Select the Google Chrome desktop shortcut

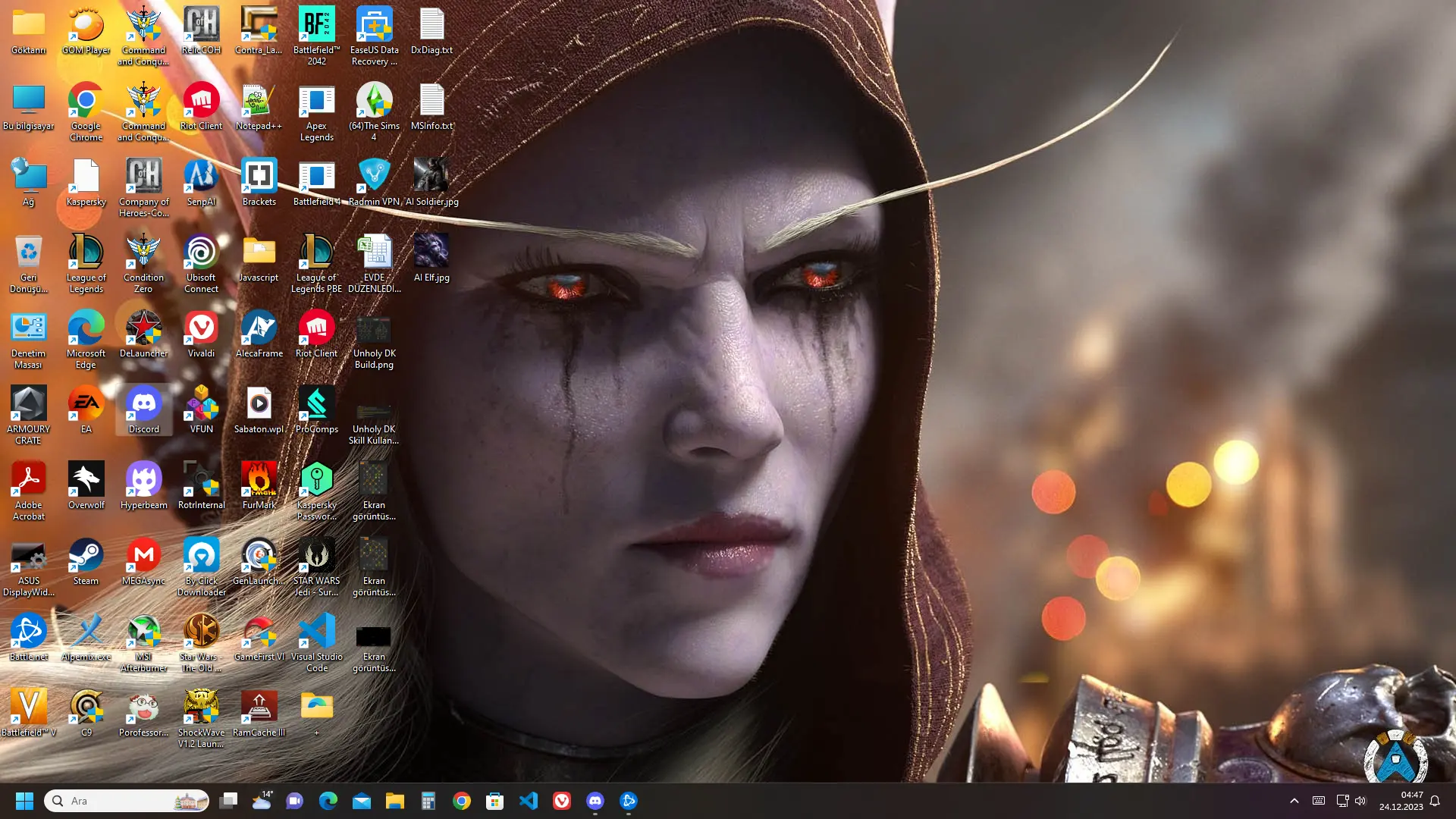(x=86, y=111)
